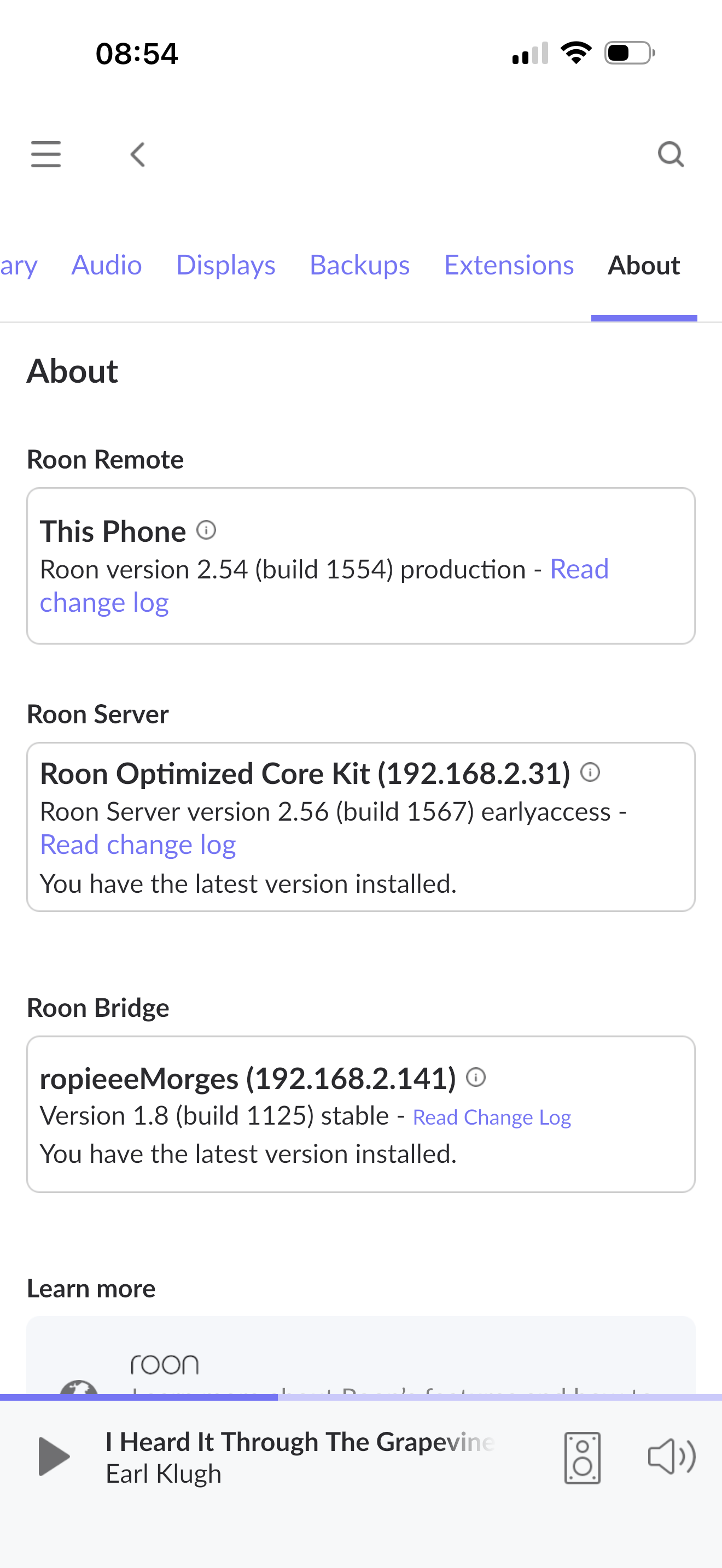The image size is (722, 1568).
Task: Switch to the Audio tab
Action: [107, 265]
